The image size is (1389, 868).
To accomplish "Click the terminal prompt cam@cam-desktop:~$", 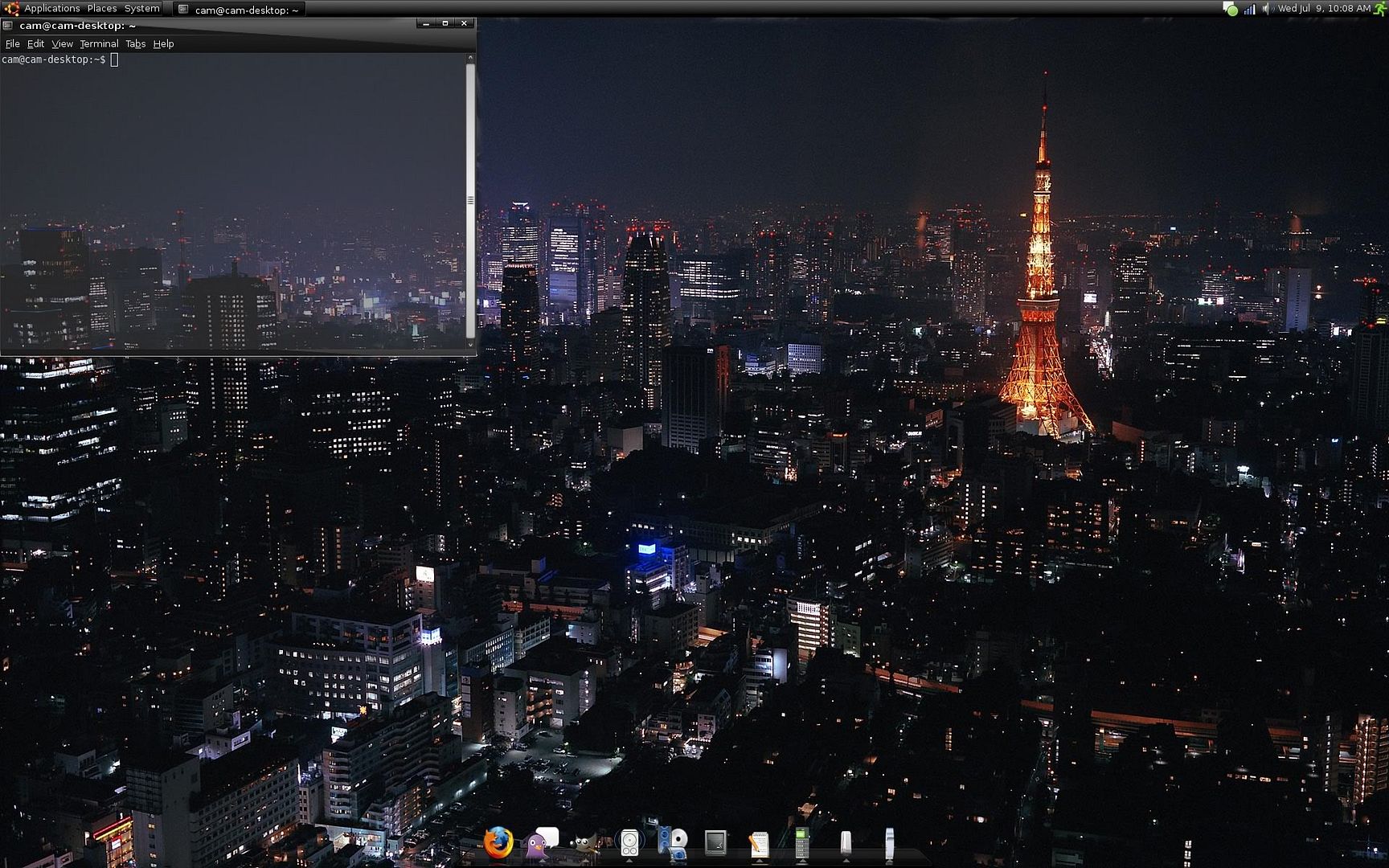I will click(53, 59).
